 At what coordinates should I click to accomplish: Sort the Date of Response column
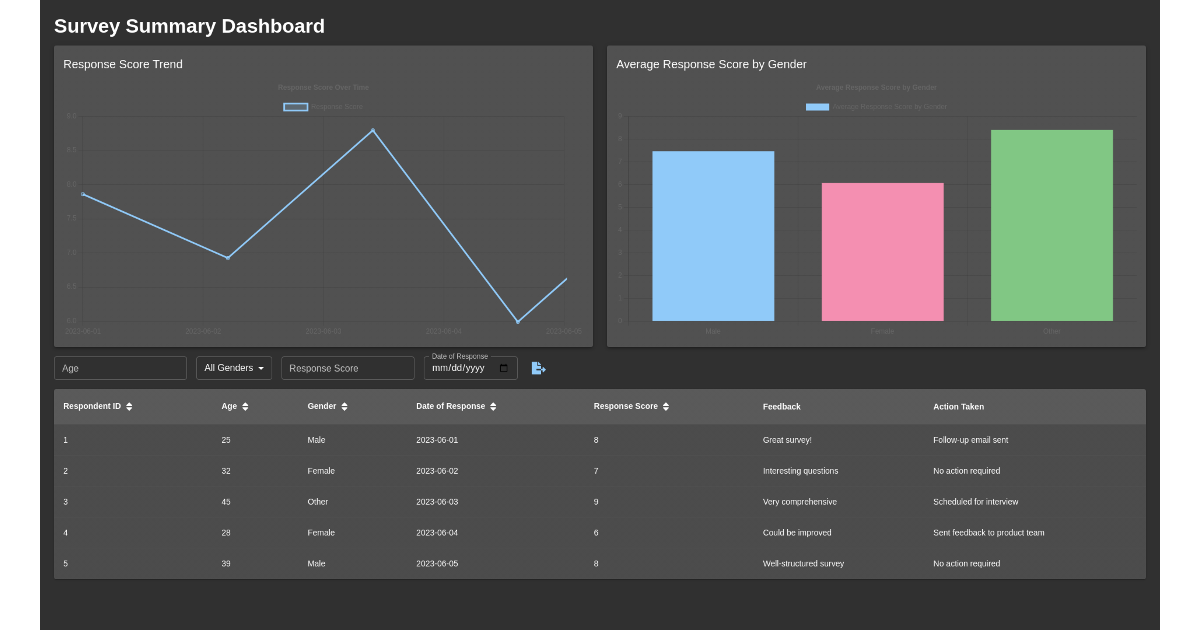(493, 407)
